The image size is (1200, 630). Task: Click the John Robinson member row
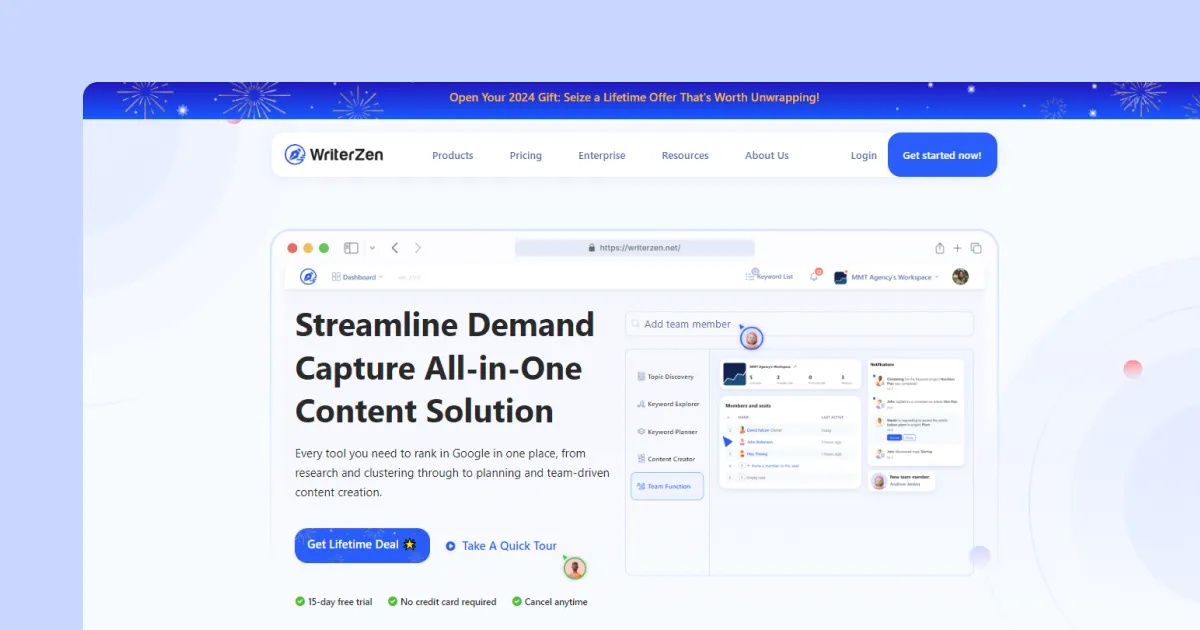[x=790, y=441]
